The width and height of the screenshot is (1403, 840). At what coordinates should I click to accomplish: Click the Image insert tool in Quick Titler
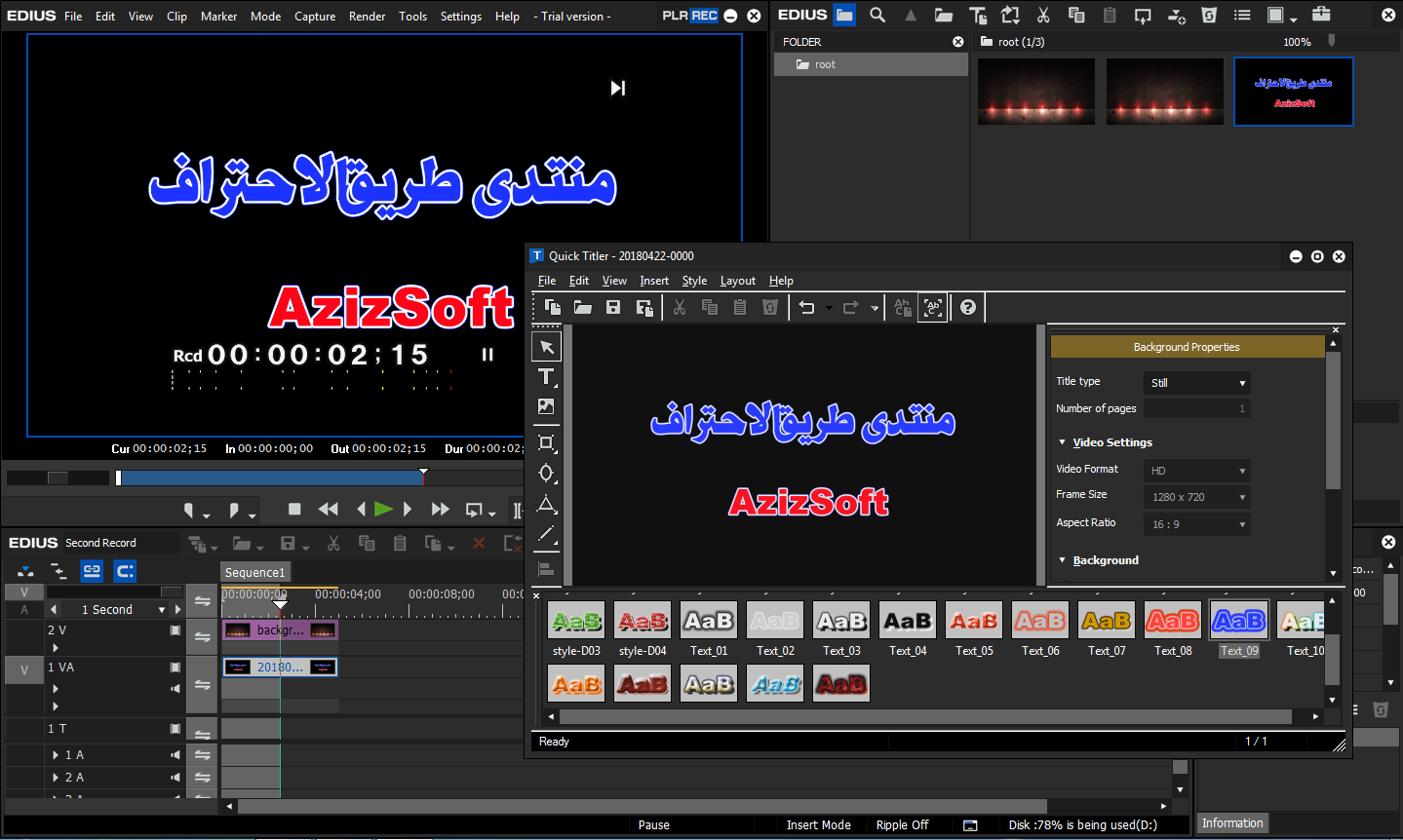click(x=546, y=406)
